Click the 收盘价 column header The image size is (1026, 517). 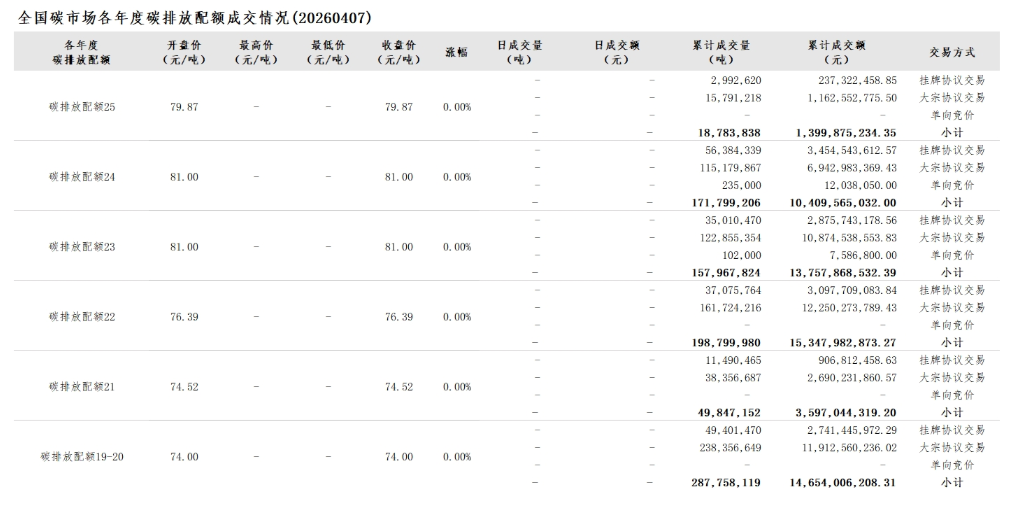(x=399, y=52)
